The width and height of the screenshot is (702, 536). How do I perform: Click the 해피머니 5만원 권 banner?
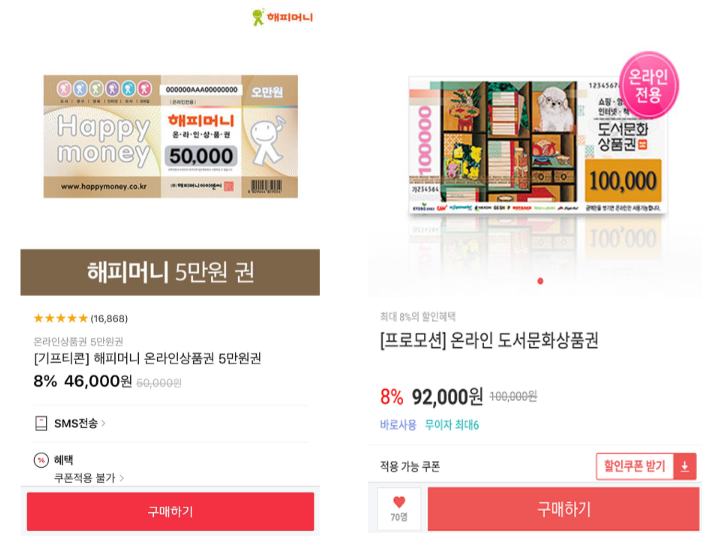[170, 272]
